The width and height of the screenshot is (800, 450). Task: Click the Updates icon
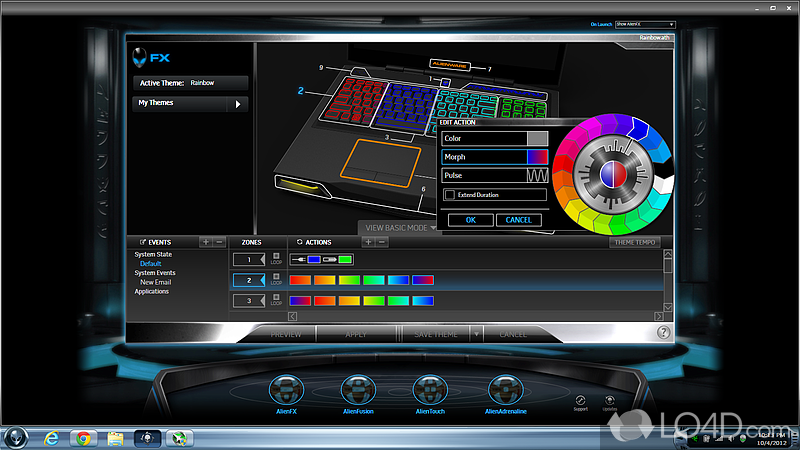click(609, 400)
